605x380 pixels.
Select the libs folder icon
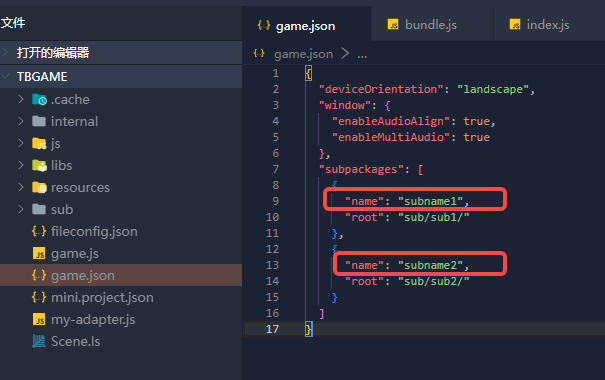[39, 166]
